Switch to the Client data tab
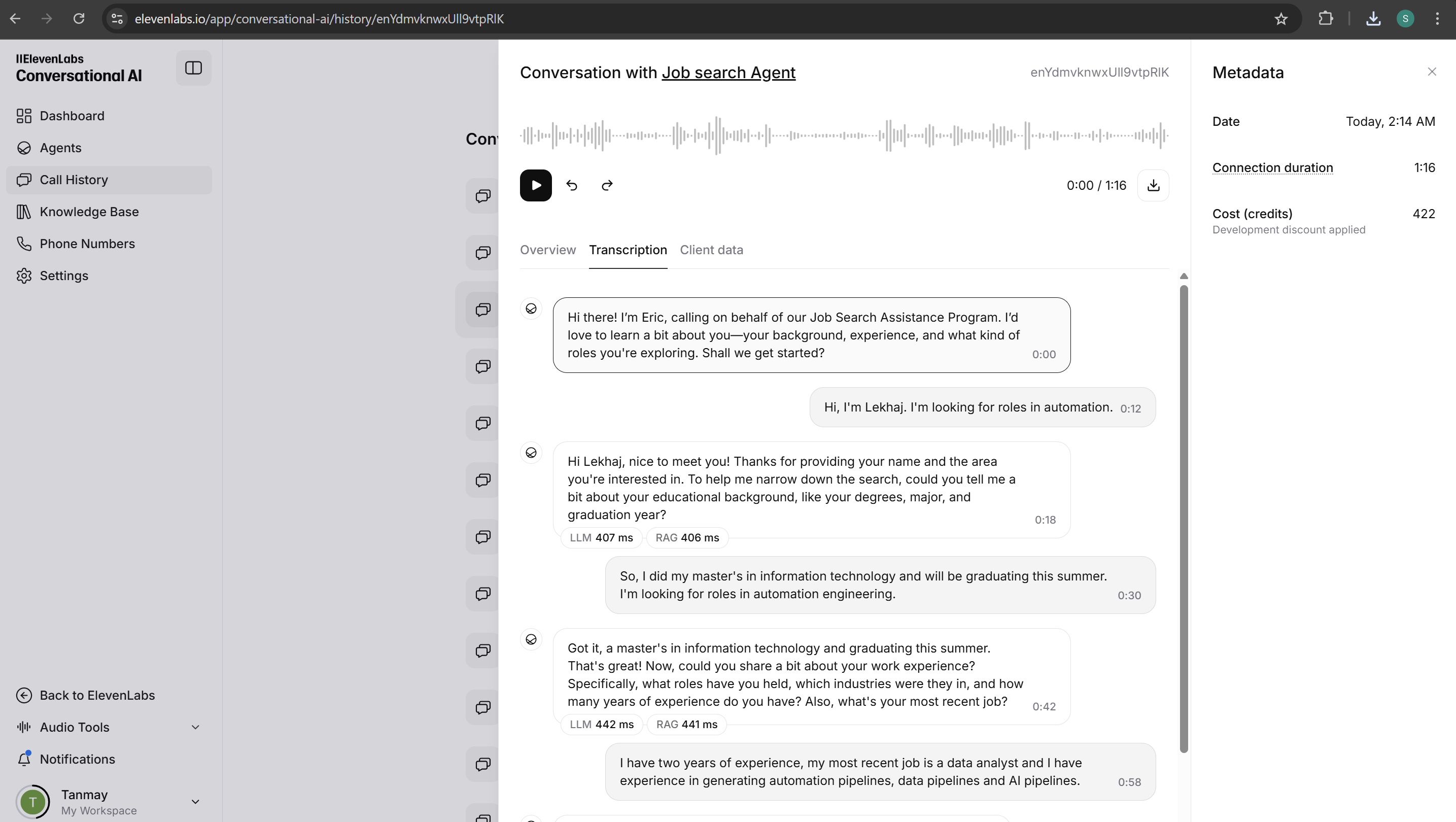The width and height of the screenshot is (1456, 822). [711, 250]
